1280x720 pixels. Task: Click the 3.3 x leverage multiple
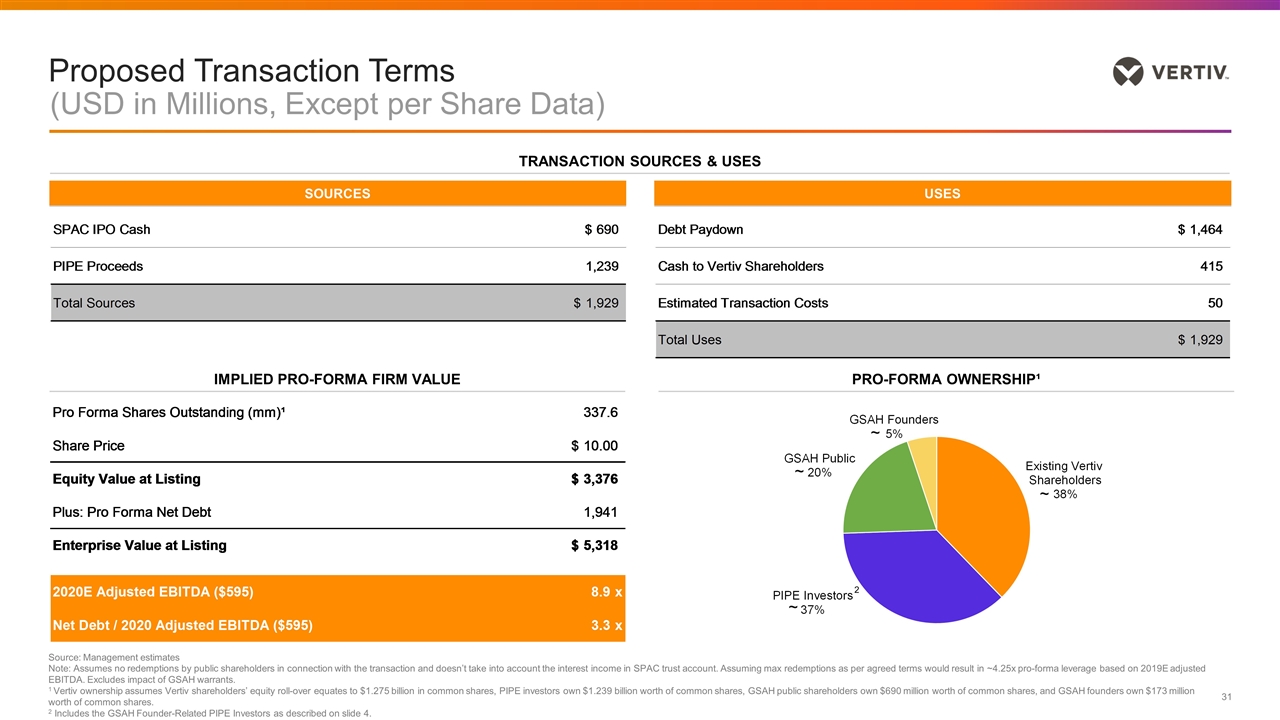coord(606,626)
